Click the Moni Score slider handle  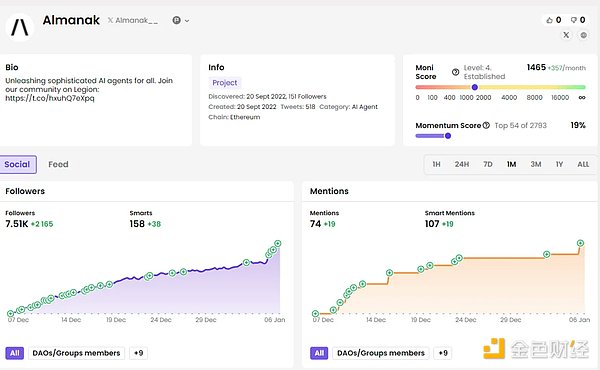474,87
